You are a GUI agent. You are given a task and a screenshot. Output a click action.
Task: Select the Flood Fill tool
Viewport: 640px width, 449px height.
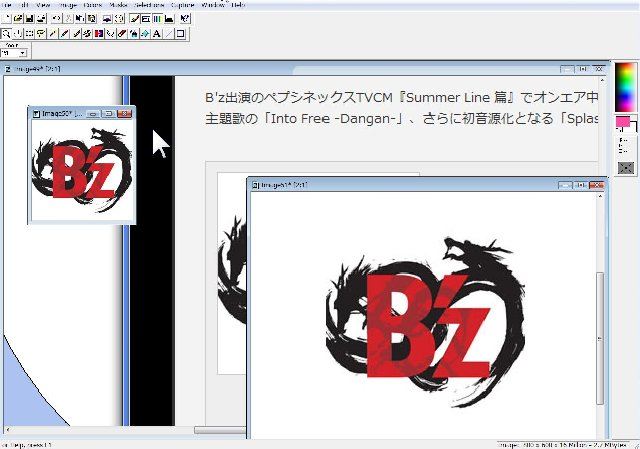click(x=145, y=33)
